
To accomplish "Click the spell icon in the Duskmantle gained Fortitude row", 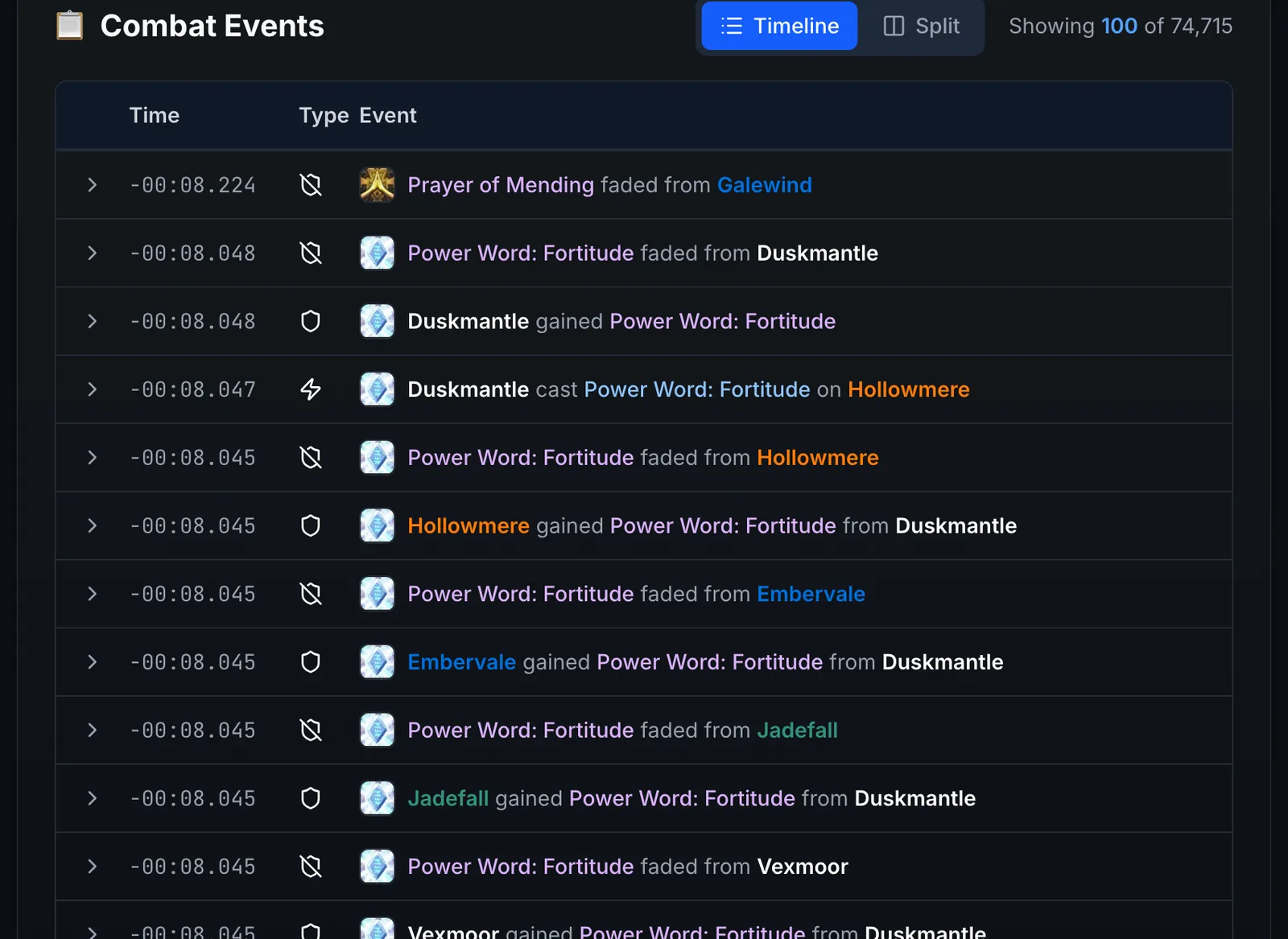I will (377, 321).
